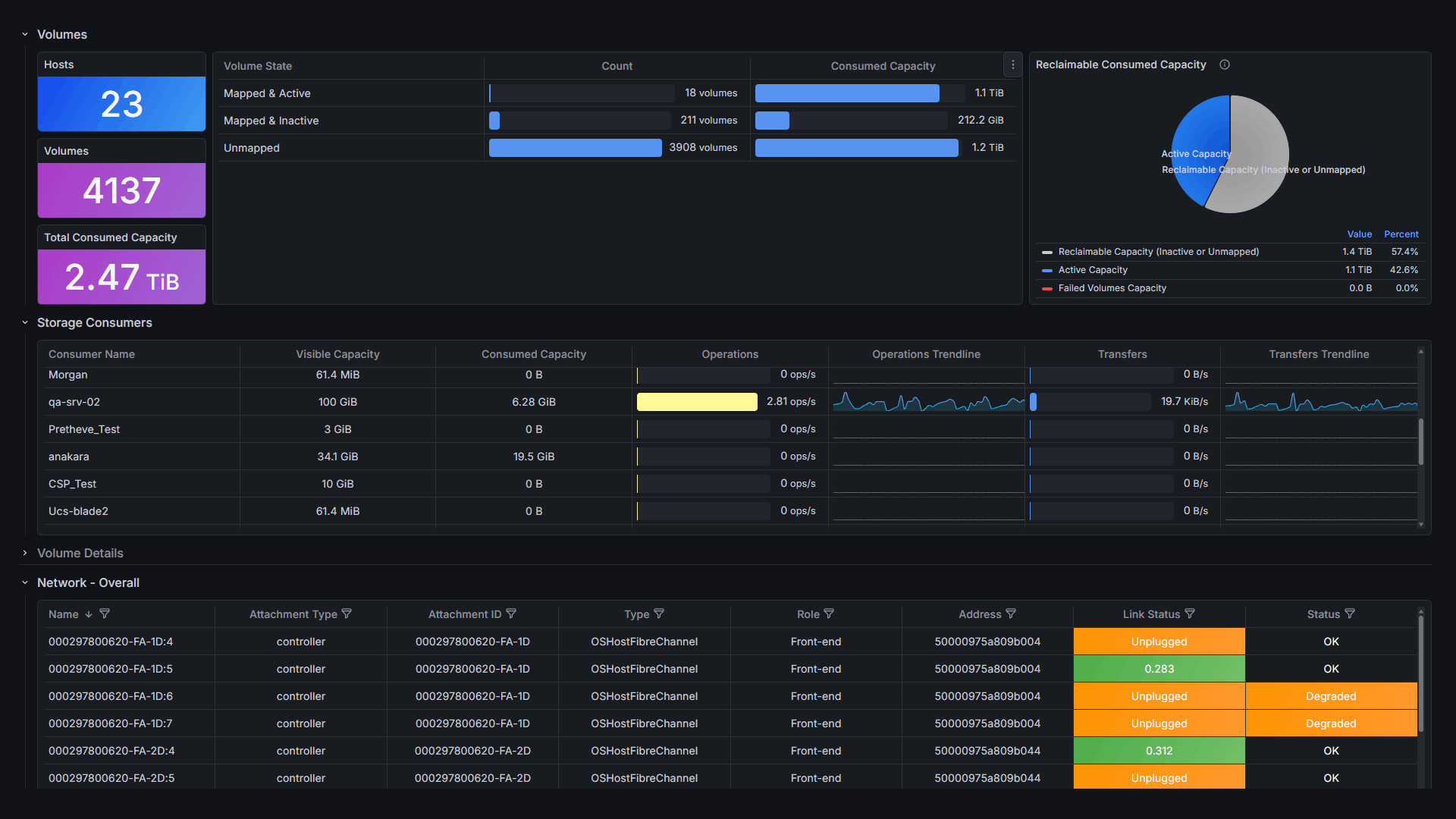This screenshot has width=1456, height=819.
Task: Click info icon beside Reclaimable Consumed Capacity
Action: coord(1224,64)
